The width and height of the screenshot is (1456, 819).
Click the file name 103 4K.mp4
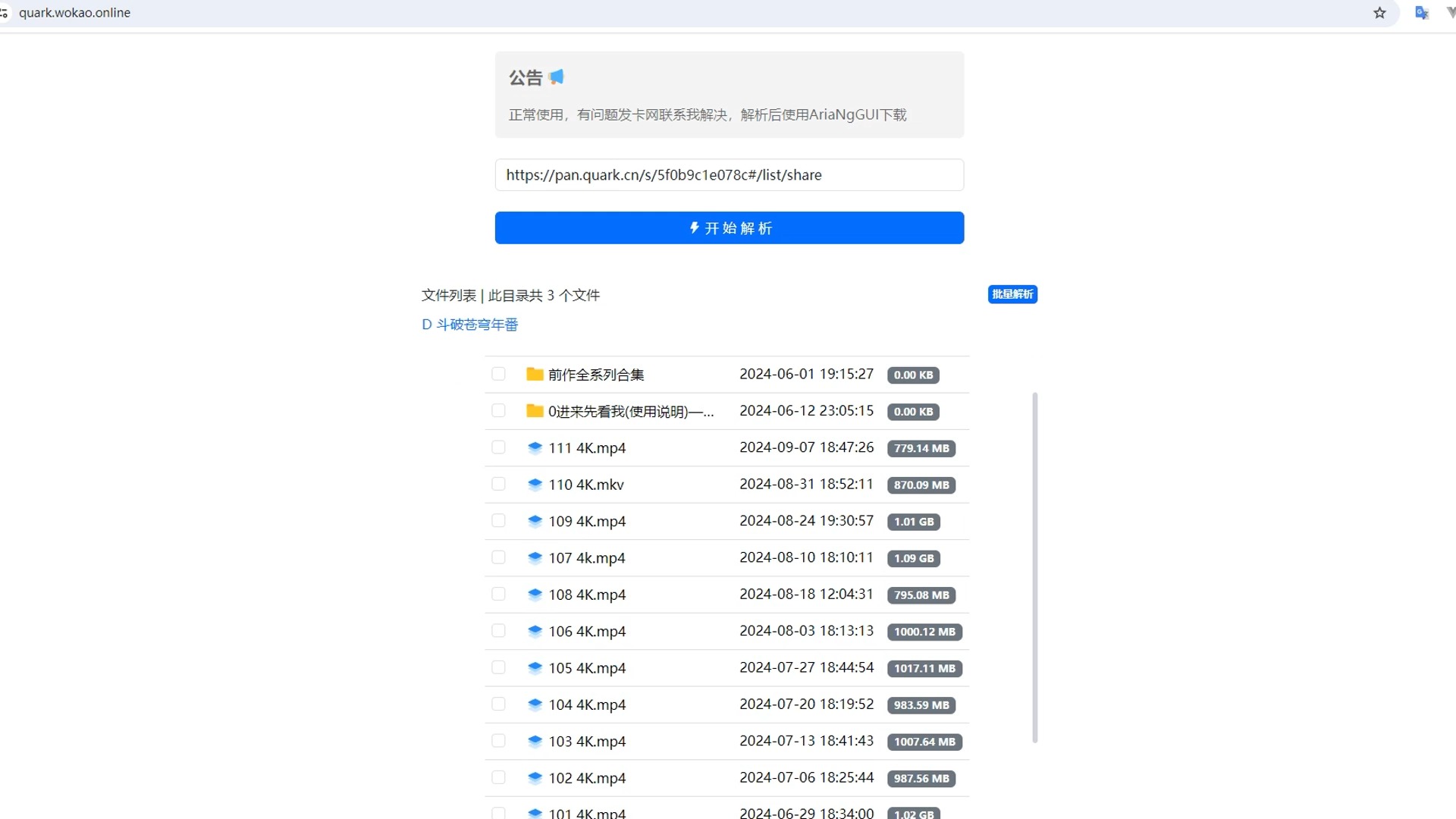tap(587, 742)
